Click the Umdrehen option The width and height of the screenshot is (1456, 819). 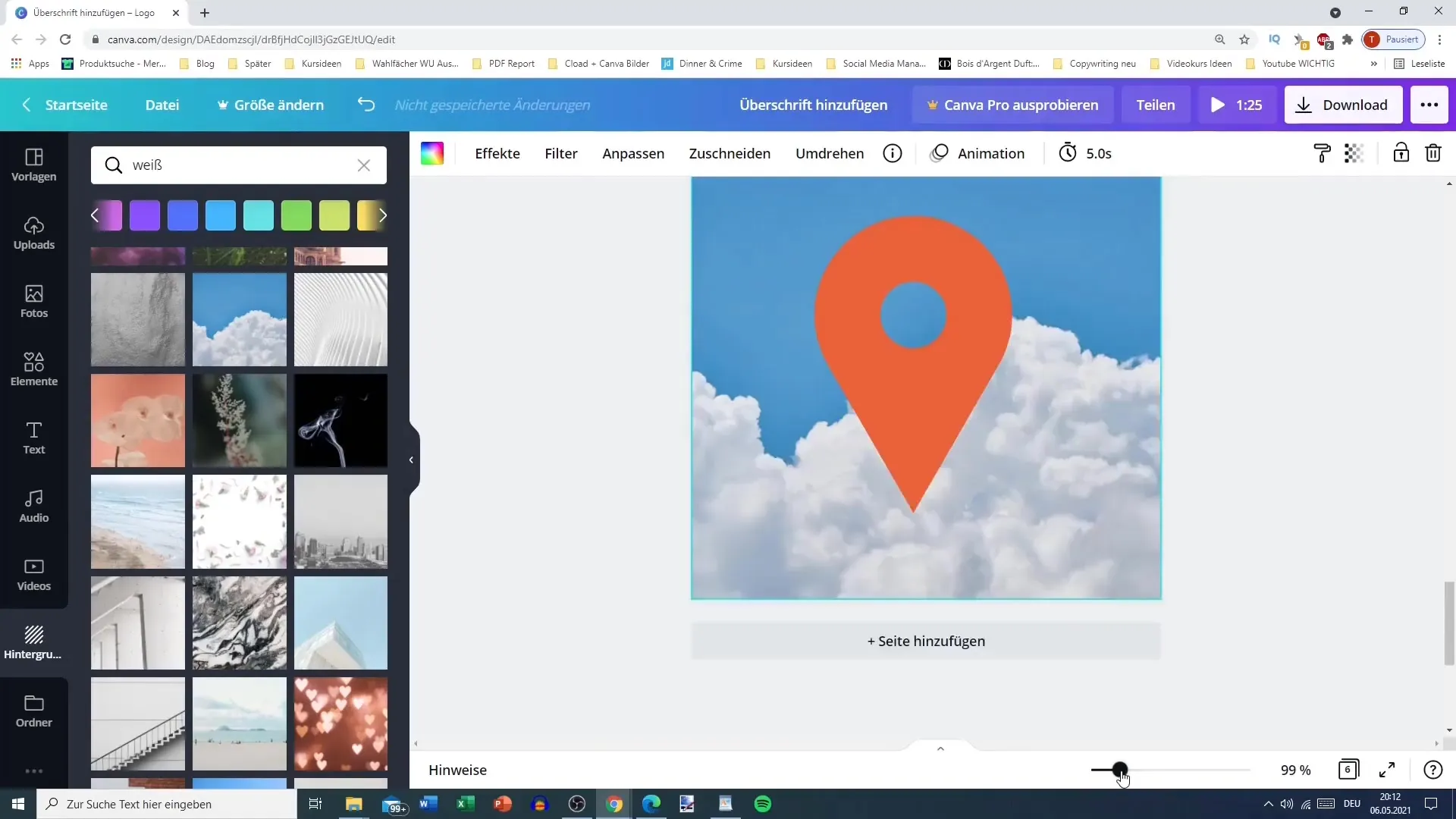pos(830,153)
